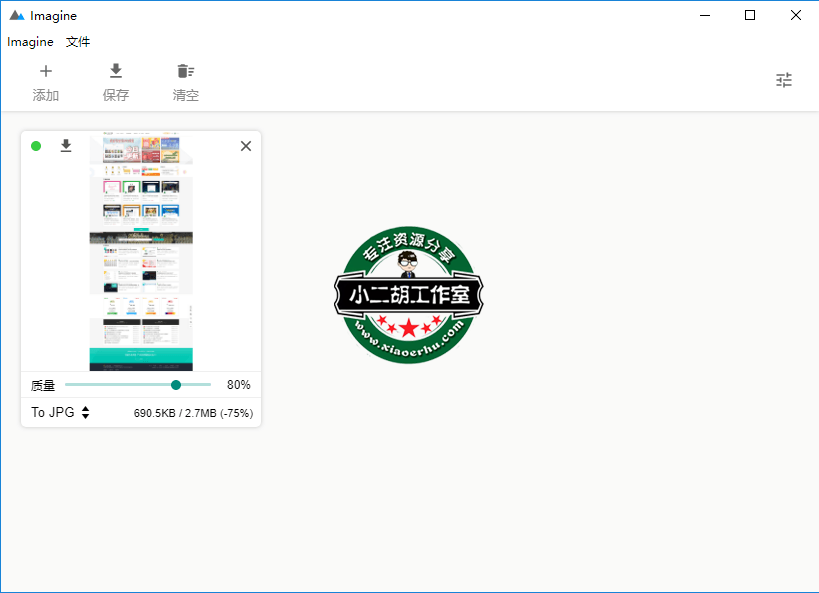This screenshot has width=819, height=593.
Task: Click the 添加 plus icon to add images
Action: tap(45, 71)
